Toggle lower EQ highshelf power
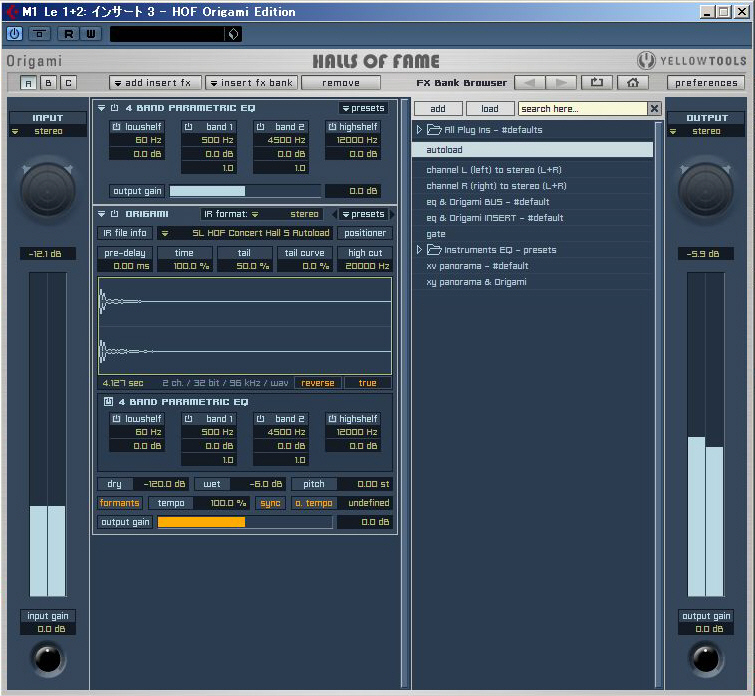 tap(332, 419)
